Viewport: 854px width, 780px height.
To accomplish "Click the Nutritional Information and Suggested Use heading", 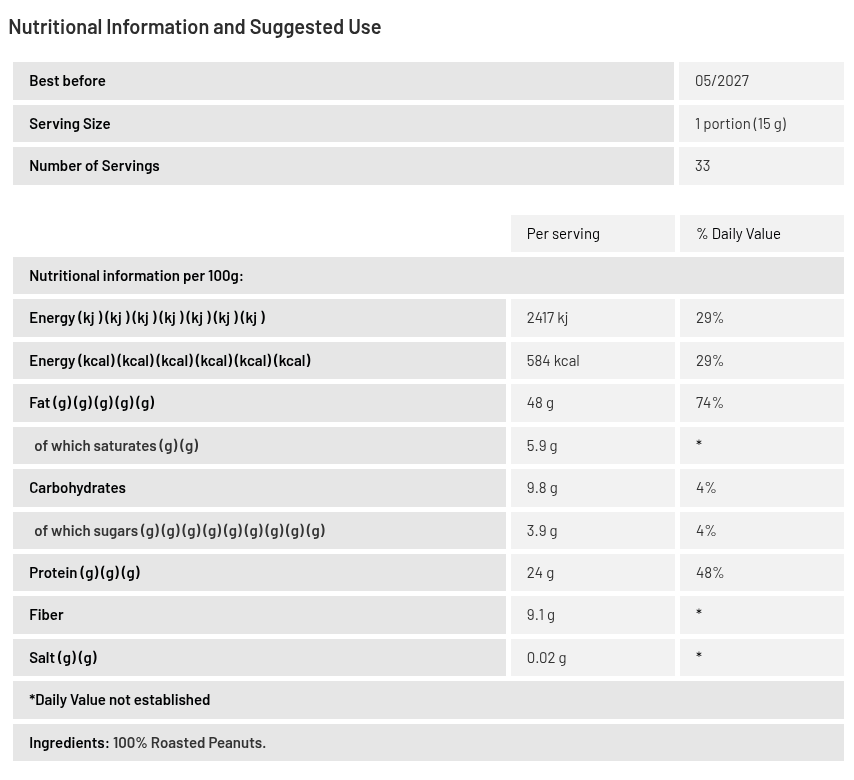I will tap(194, 27).
